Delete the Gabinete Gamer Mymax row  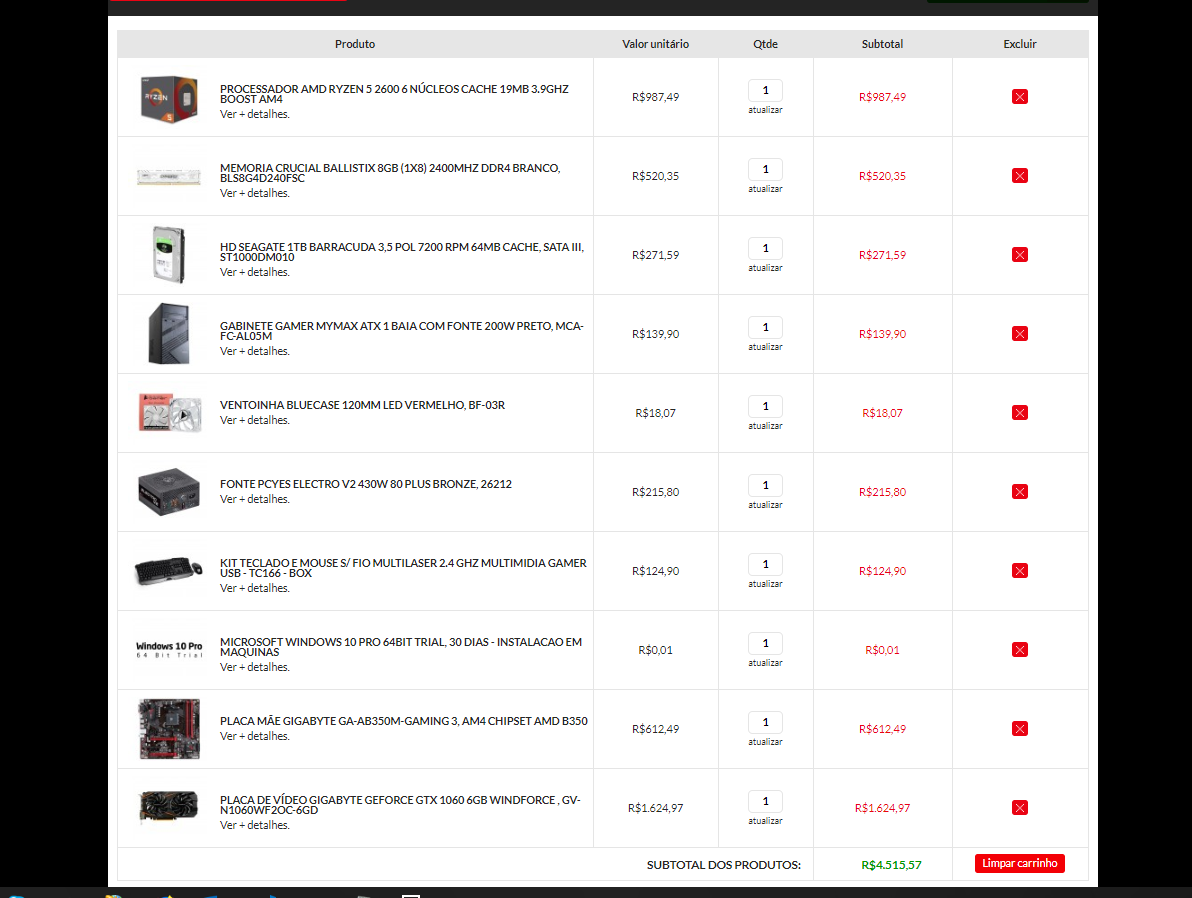[x=1019, y=334]
